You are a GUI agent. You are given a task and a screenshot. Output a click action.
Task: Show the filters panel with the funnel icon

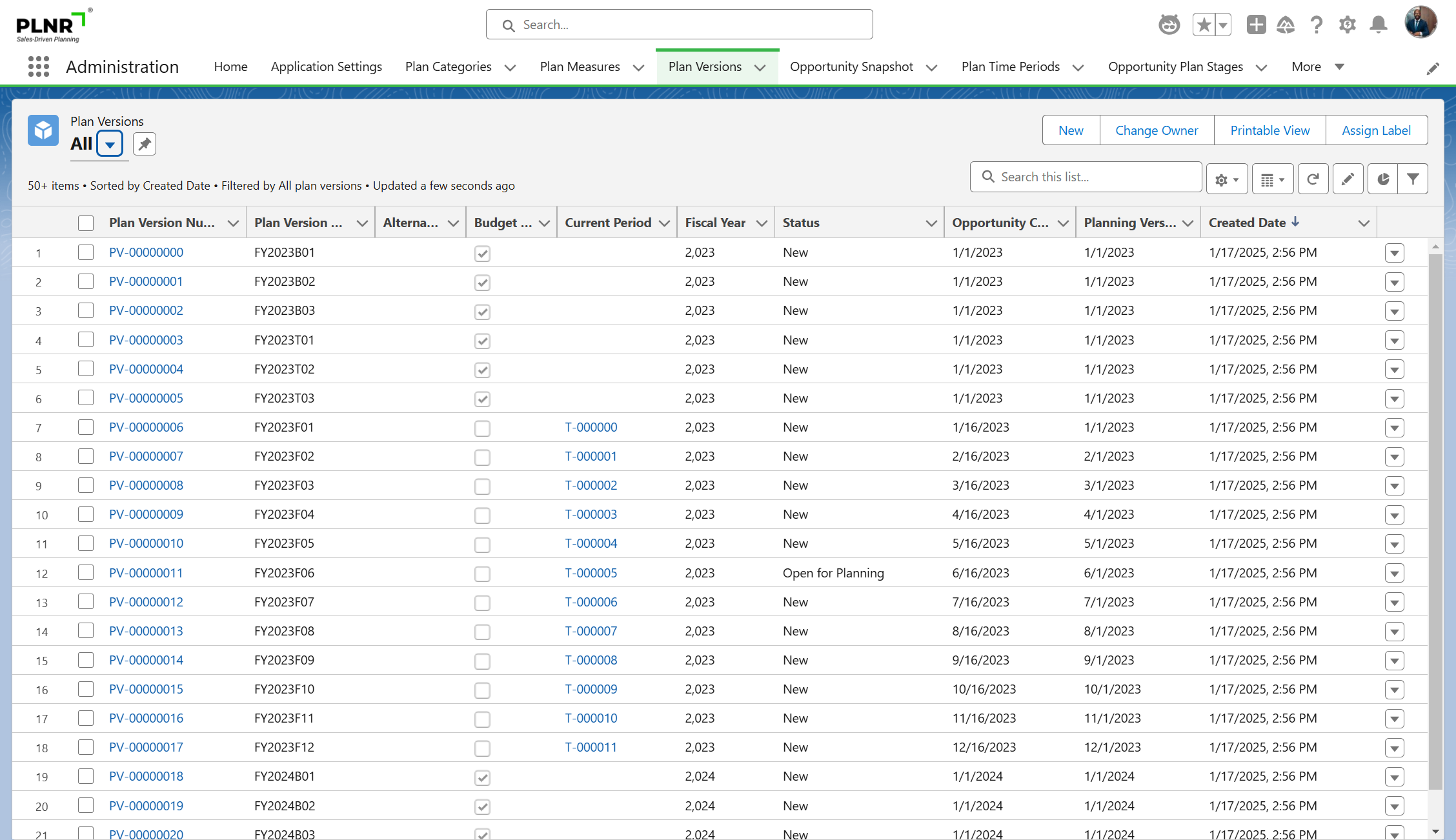click(x=1413, y=179)
